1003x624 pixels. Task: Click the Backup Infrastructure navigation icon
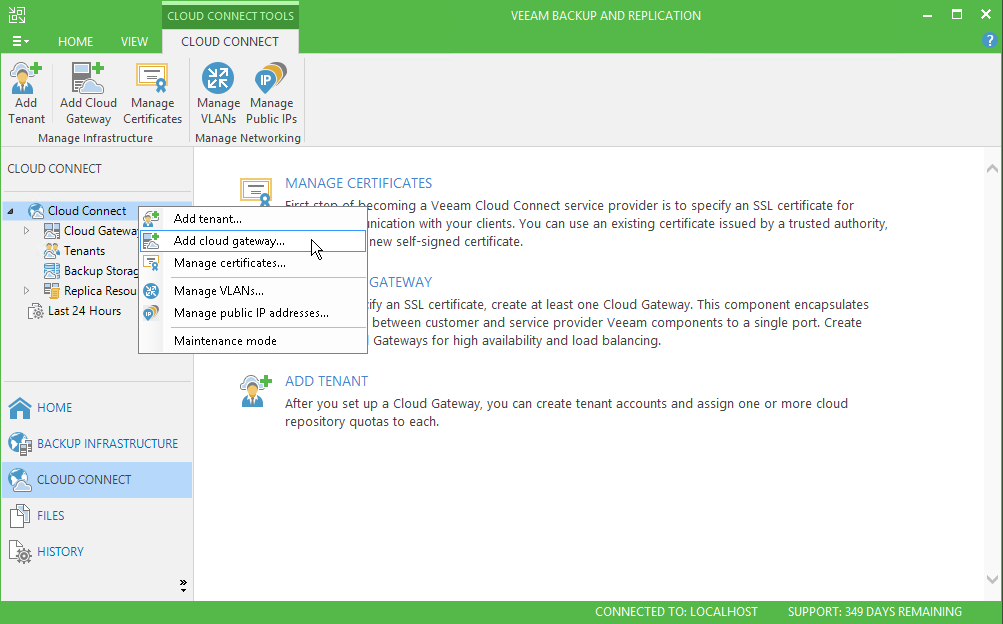(x=20, y=443)
